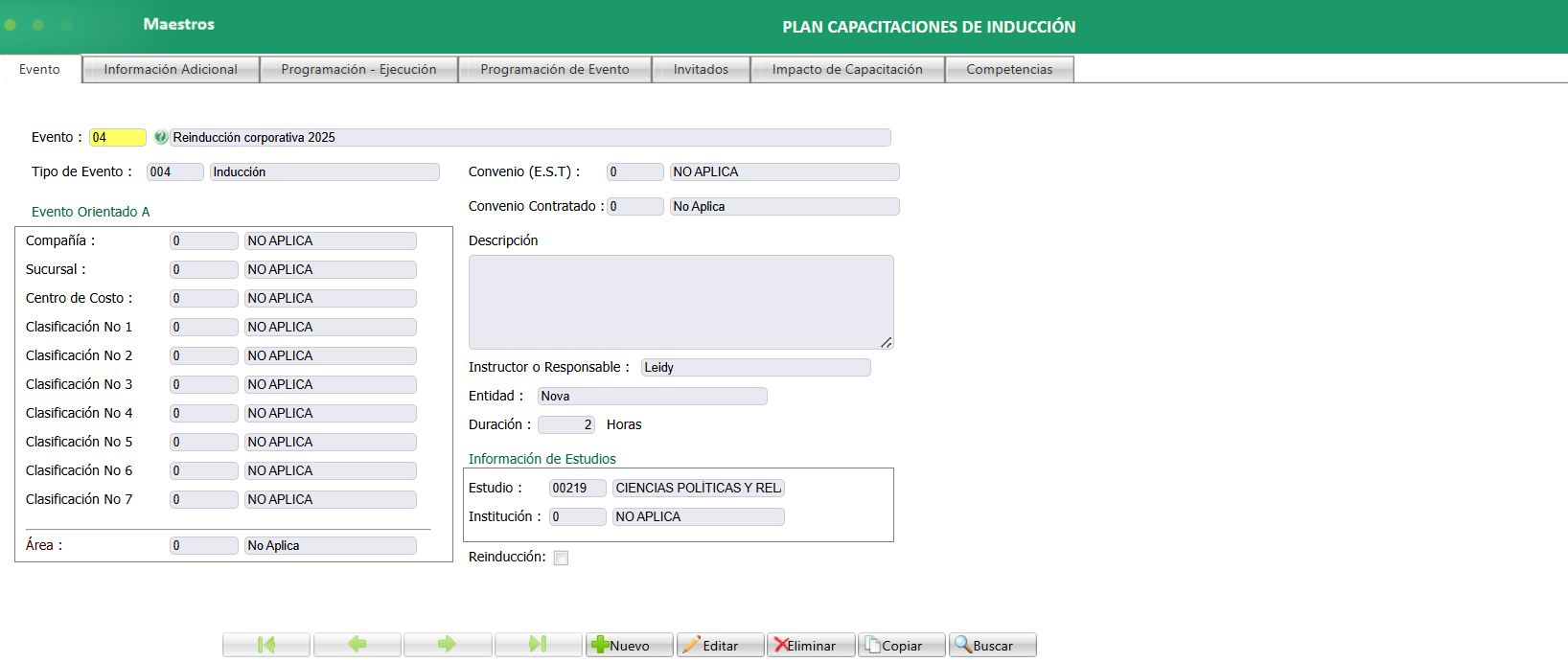Click the Clasificación No 1 code field
The image size is (1568, 662).
pos(204,327)
